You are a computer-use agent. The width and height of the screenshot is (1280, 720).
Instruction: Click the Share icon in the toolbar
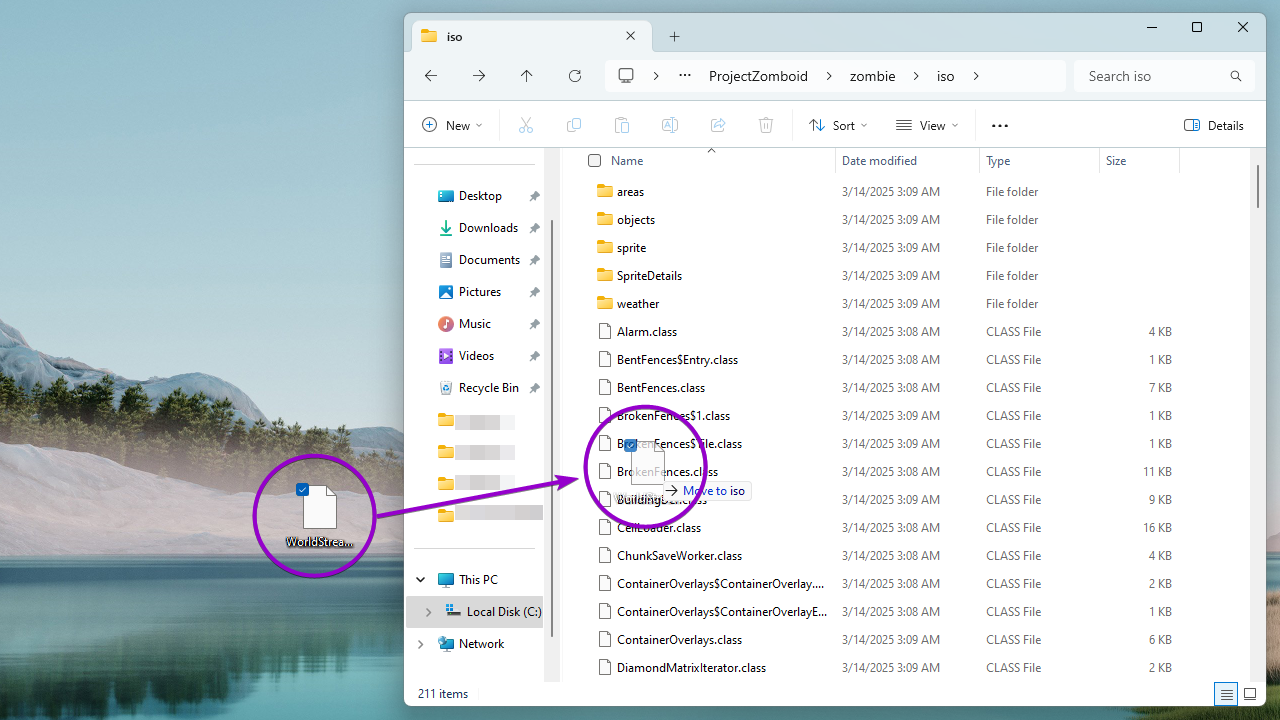click(717, 125)
